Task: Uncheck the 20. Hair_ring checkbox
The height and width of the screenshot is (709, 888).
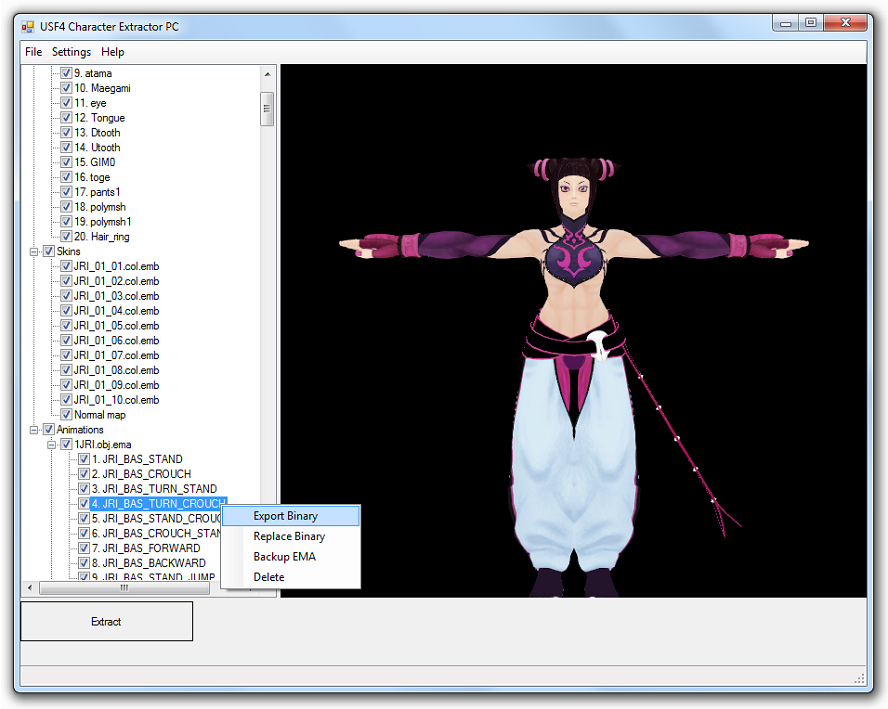Action: [x=66, y=236]
